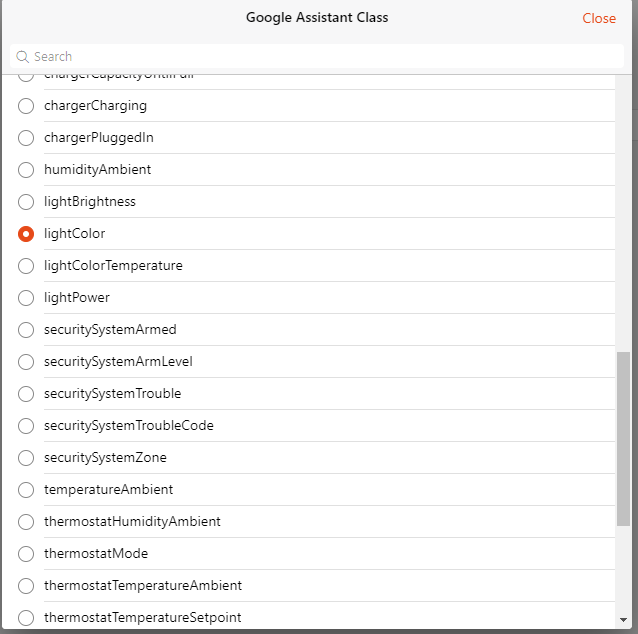Select the thermostatTemperatureAmbient radio button
The image size is (638, 634).
(x=26, y=586)
